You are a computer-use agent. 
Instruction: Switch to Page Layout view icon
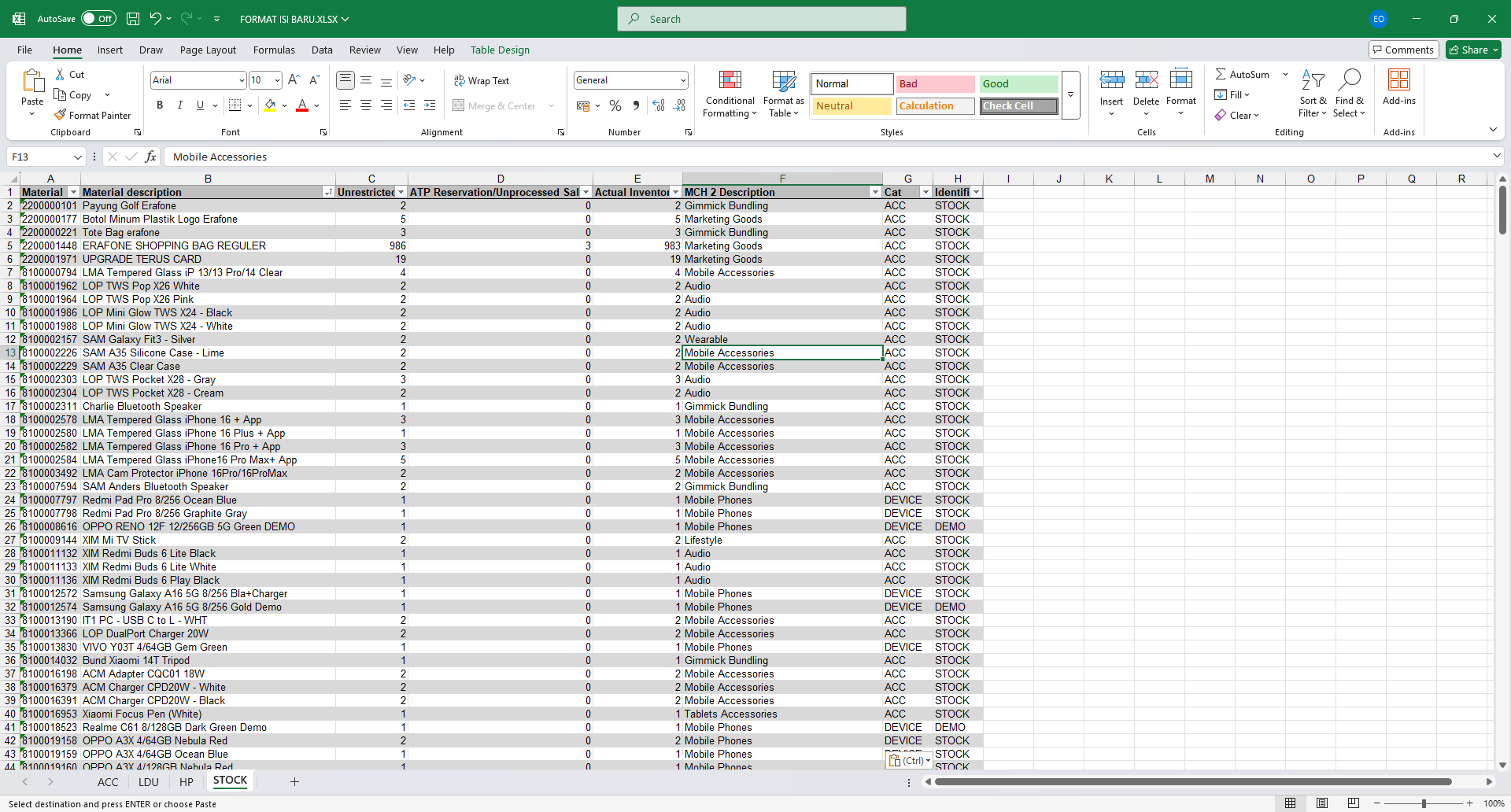1322,803
